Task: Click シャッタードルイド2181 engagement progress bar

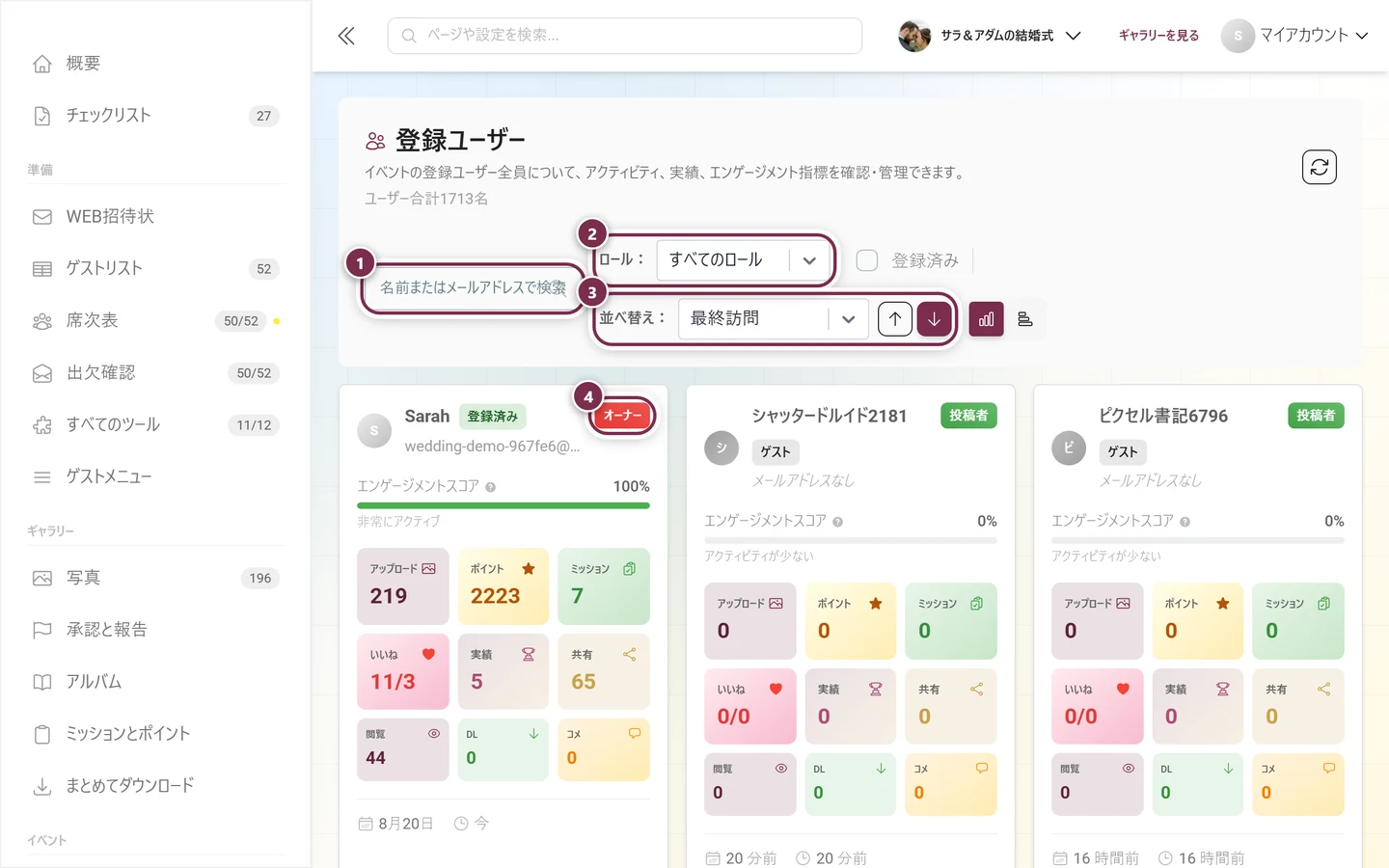Action: tap(851, 540)
